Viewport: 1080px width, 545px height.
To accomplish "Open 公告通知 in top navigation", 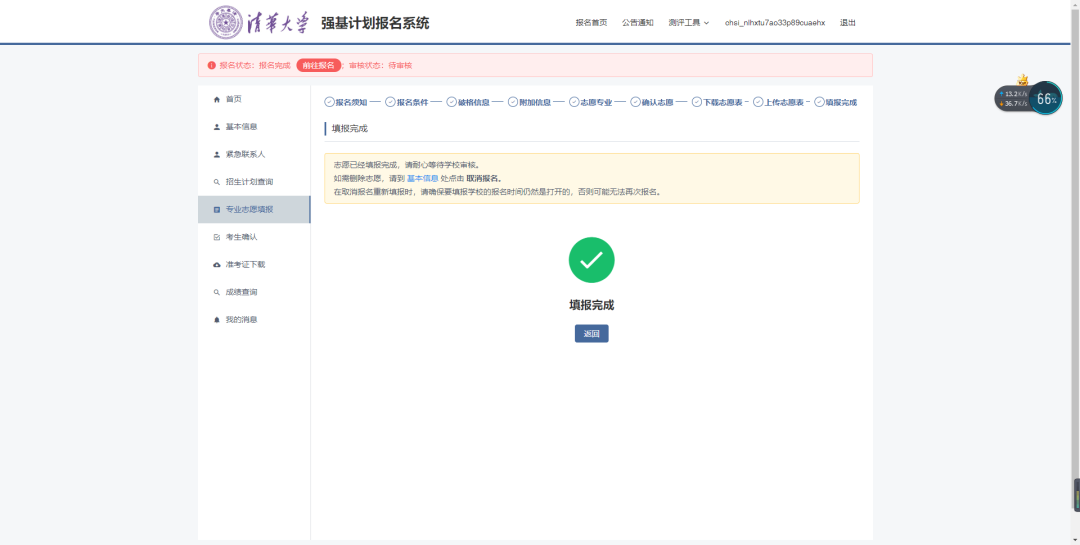I will pos(638,23).
